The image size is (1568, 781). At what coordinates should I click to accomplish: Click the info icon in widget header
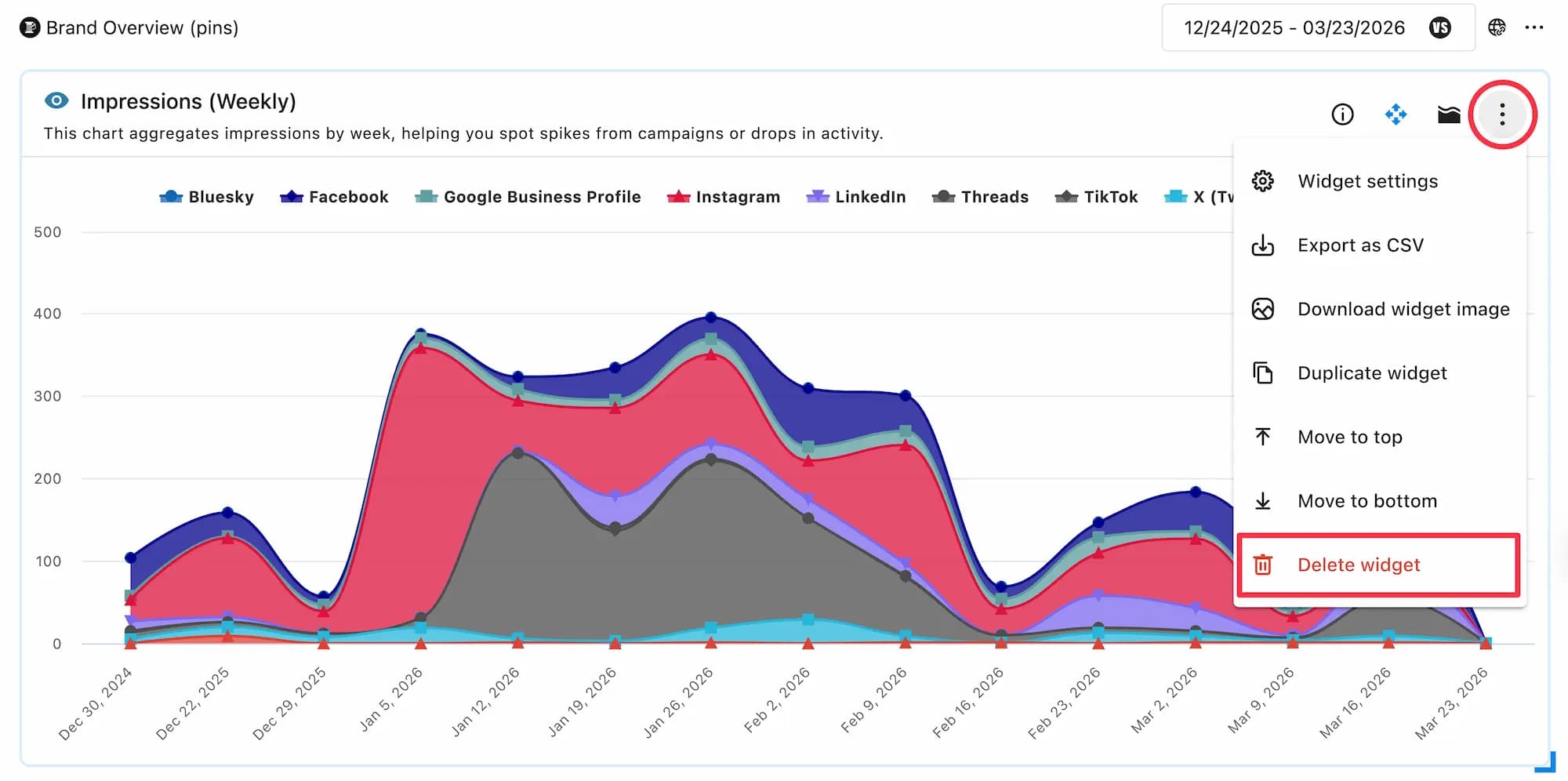pos(1342,114)
